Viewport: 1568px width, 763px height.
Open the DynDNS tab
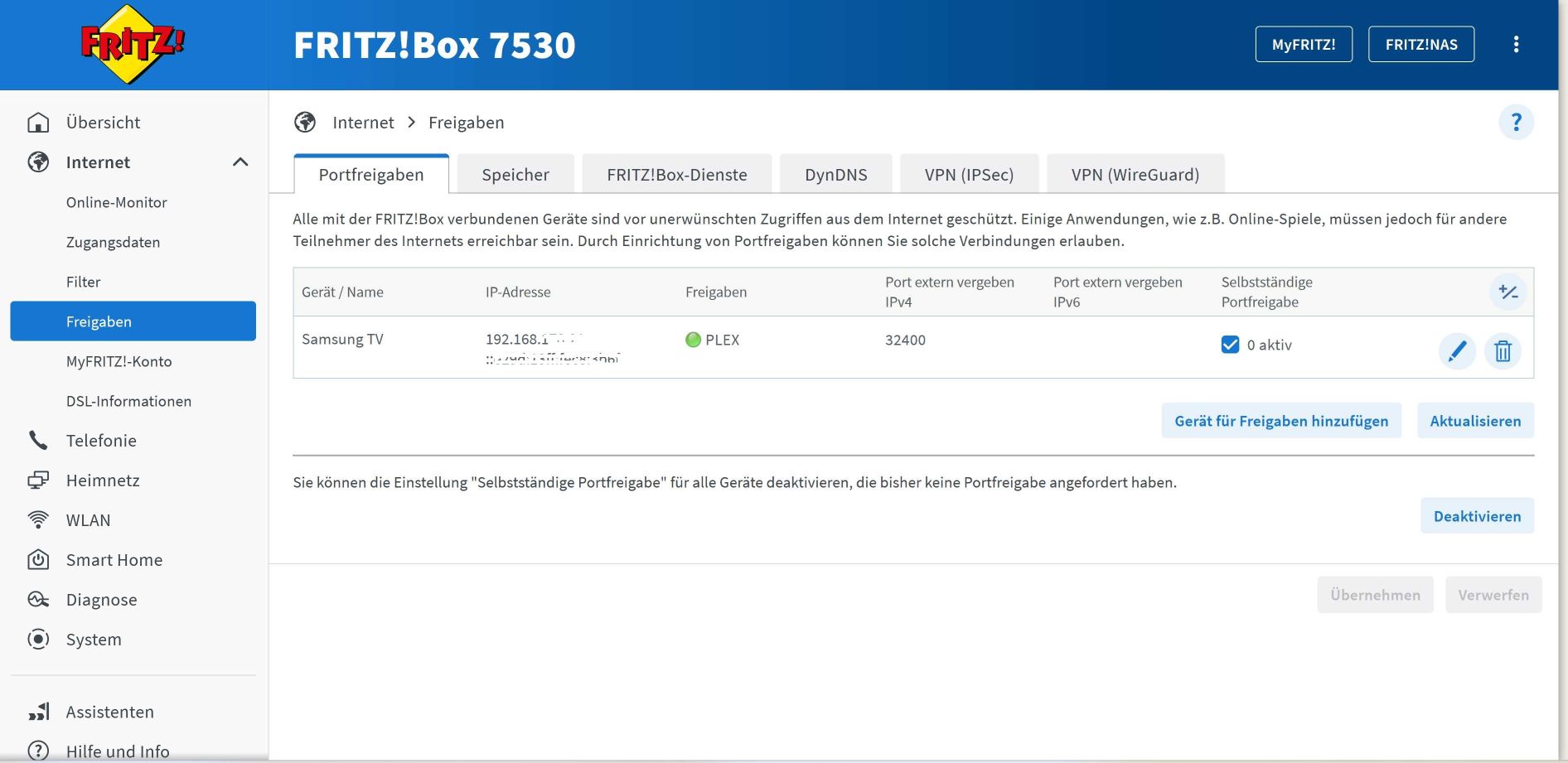836,175
